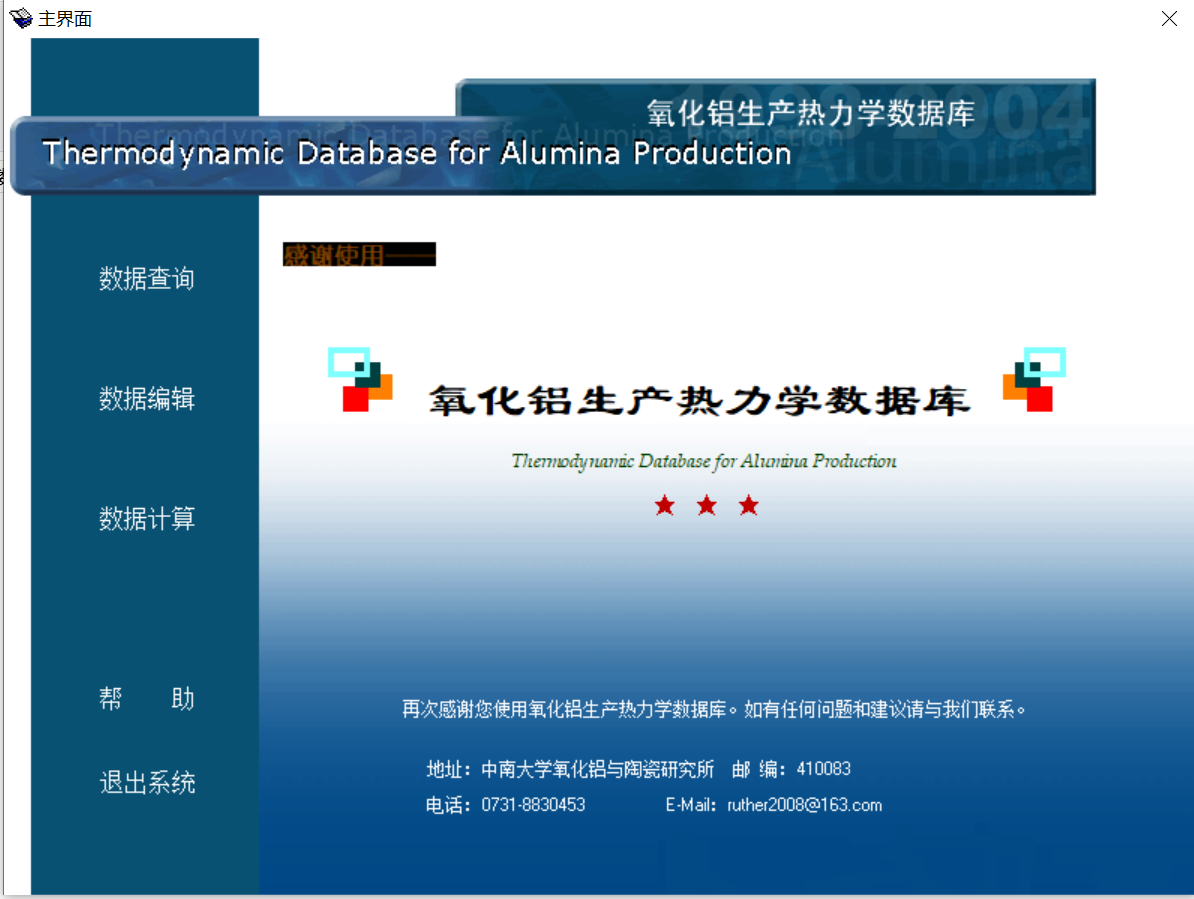Click the email address ruther2008@163.com
This screenshot has width=1194, height=899.
(804, 805)
